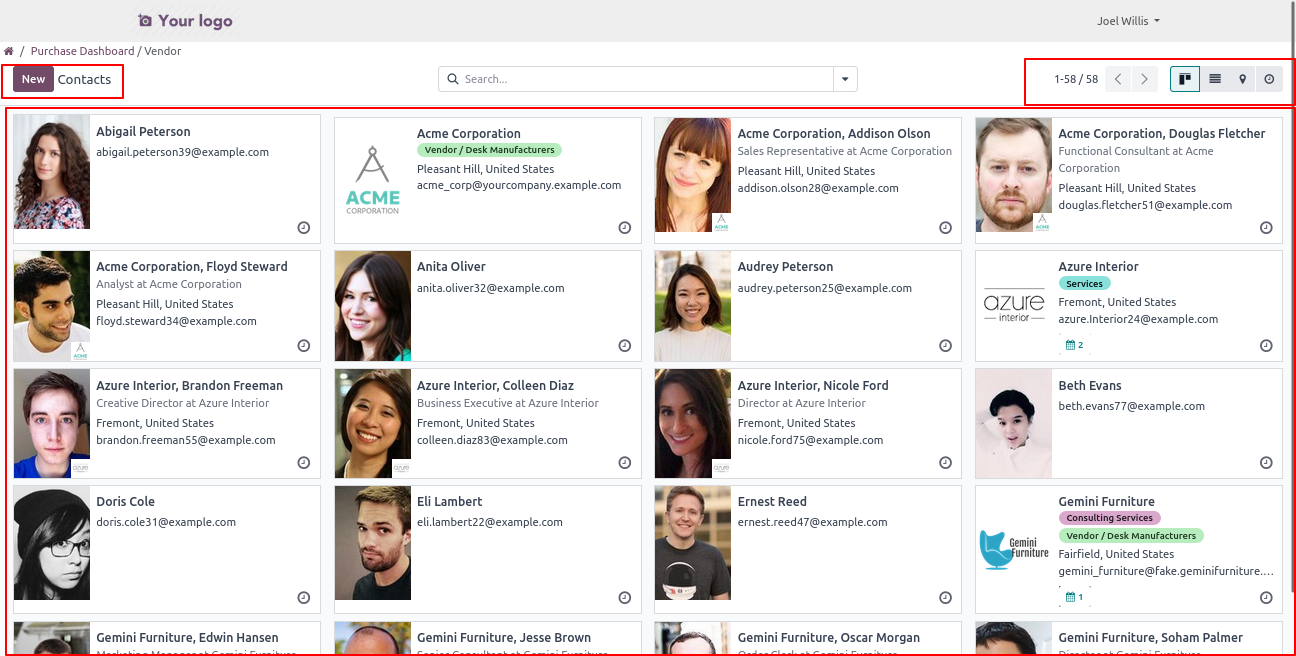
Task: Switch to the activity view
Action: [1269, 79]
